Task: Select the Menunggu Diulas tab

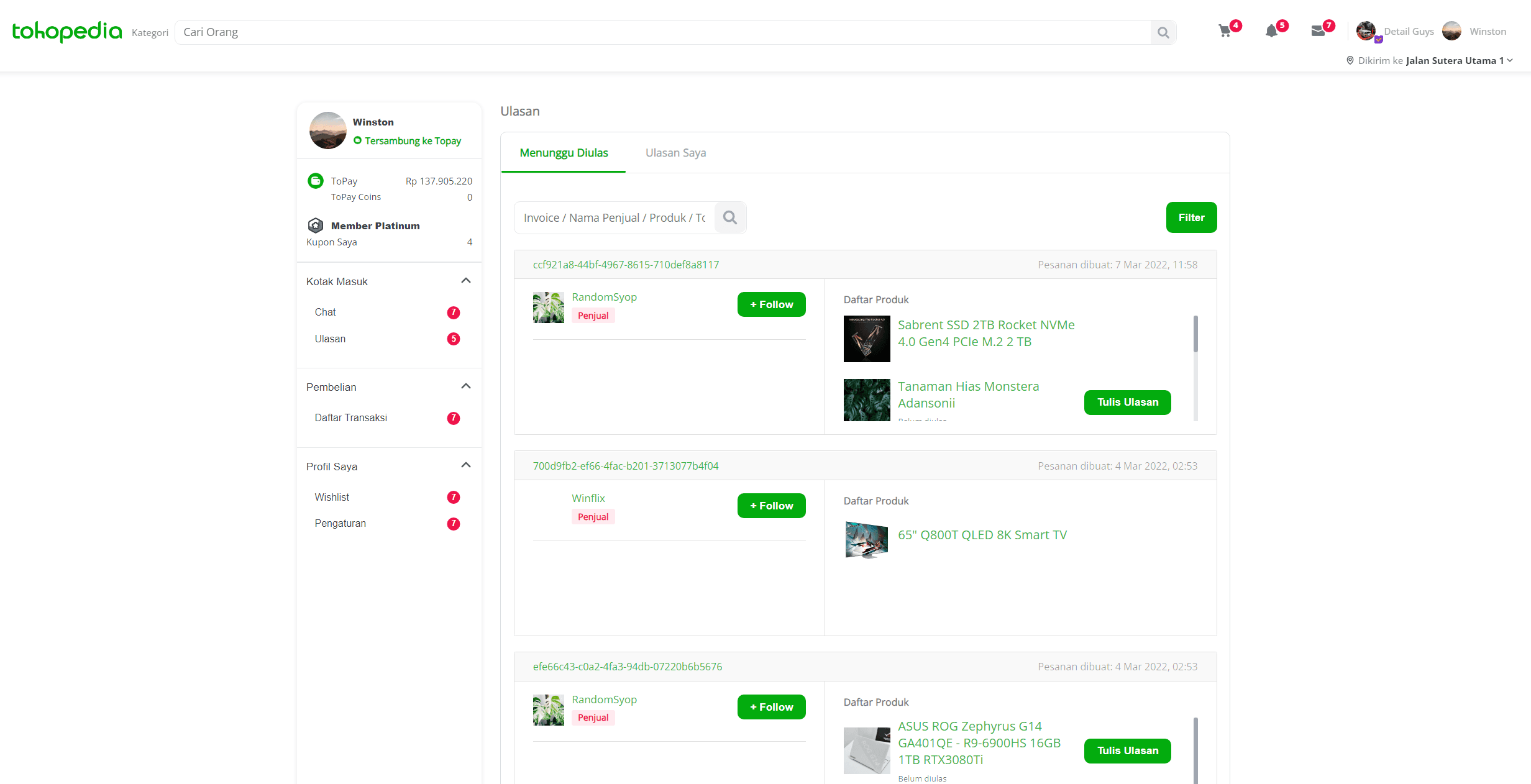Action: [563, 153]
